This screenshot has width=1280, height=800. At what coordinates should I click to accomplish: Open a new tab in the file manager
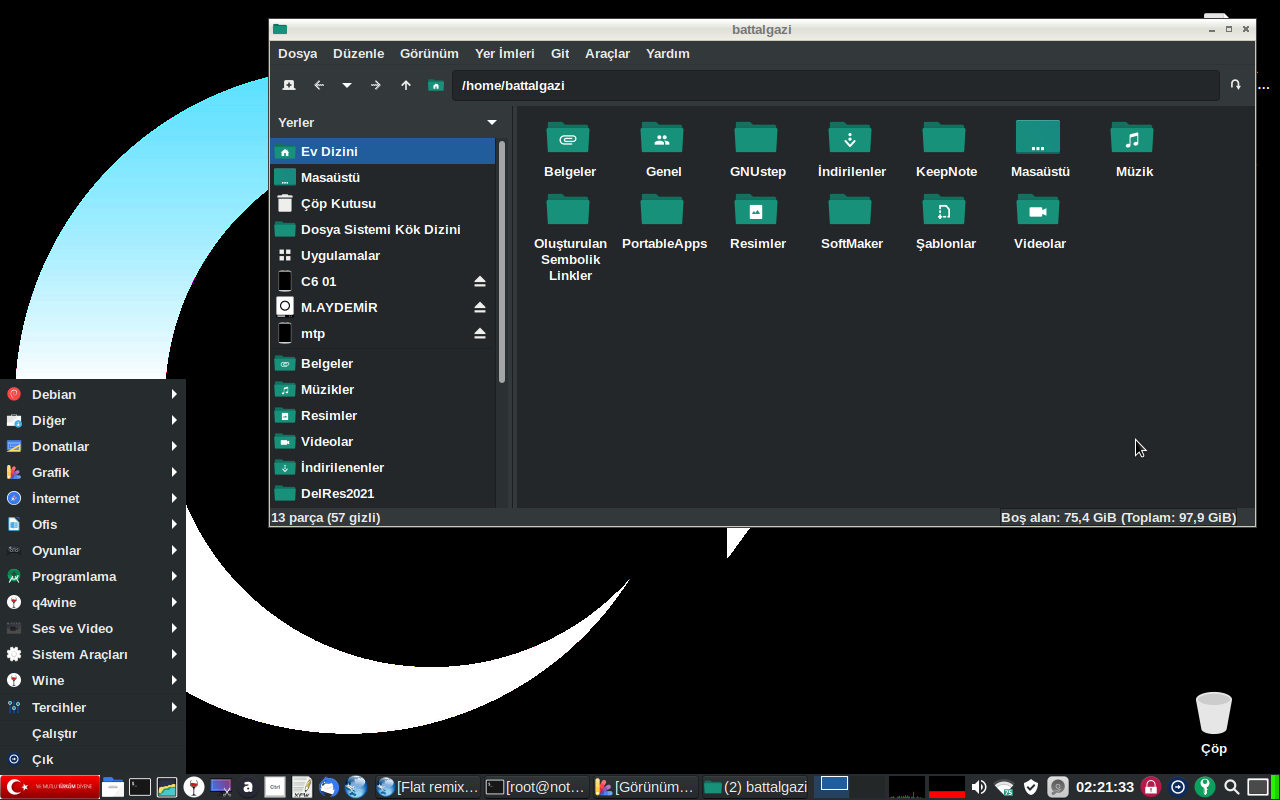click(x=289, y=85)
